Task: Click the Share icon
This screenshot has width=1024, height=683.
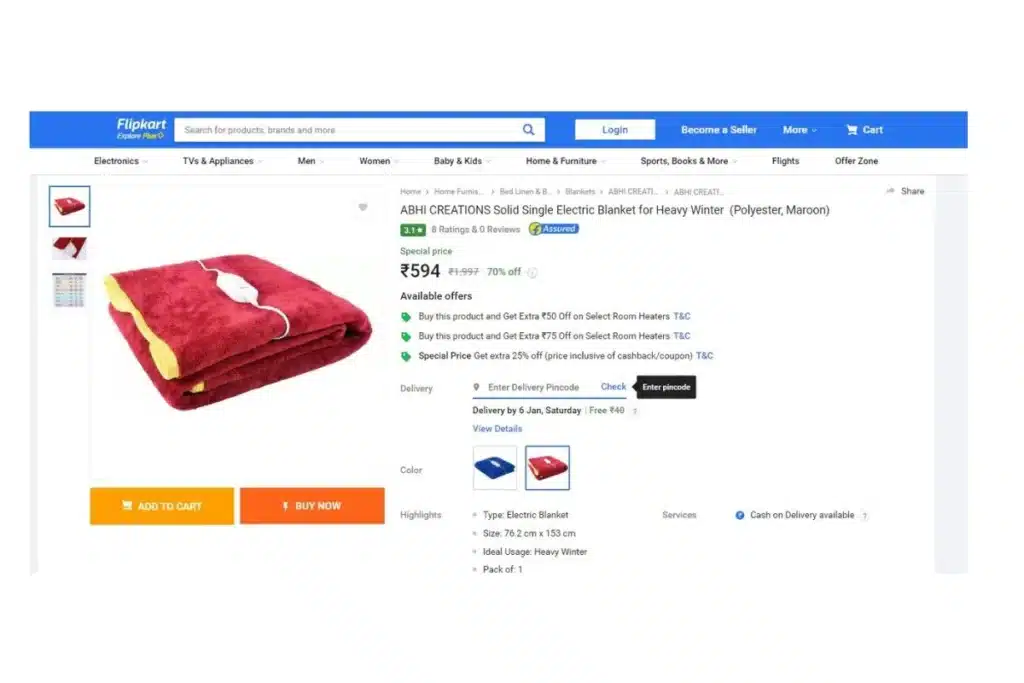Action: (890, 191)
